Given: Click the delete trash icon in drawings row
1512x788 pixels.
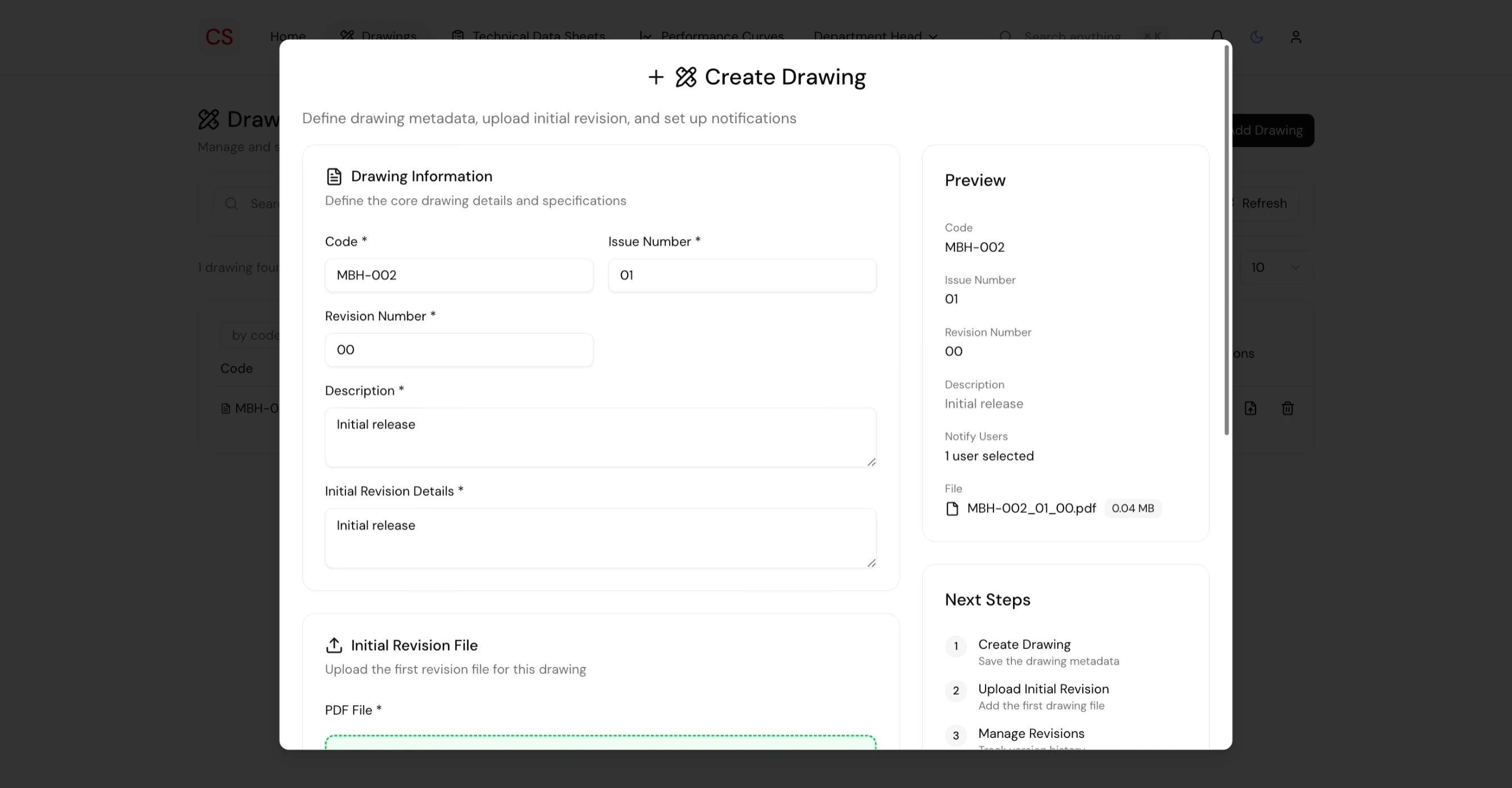Looking at the screenshot, I should coord(1287,408).
